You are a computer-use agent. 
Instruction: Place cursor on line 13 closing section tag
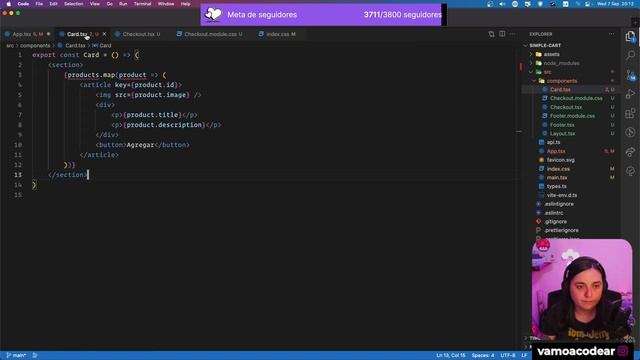click(x=68, y=175)
